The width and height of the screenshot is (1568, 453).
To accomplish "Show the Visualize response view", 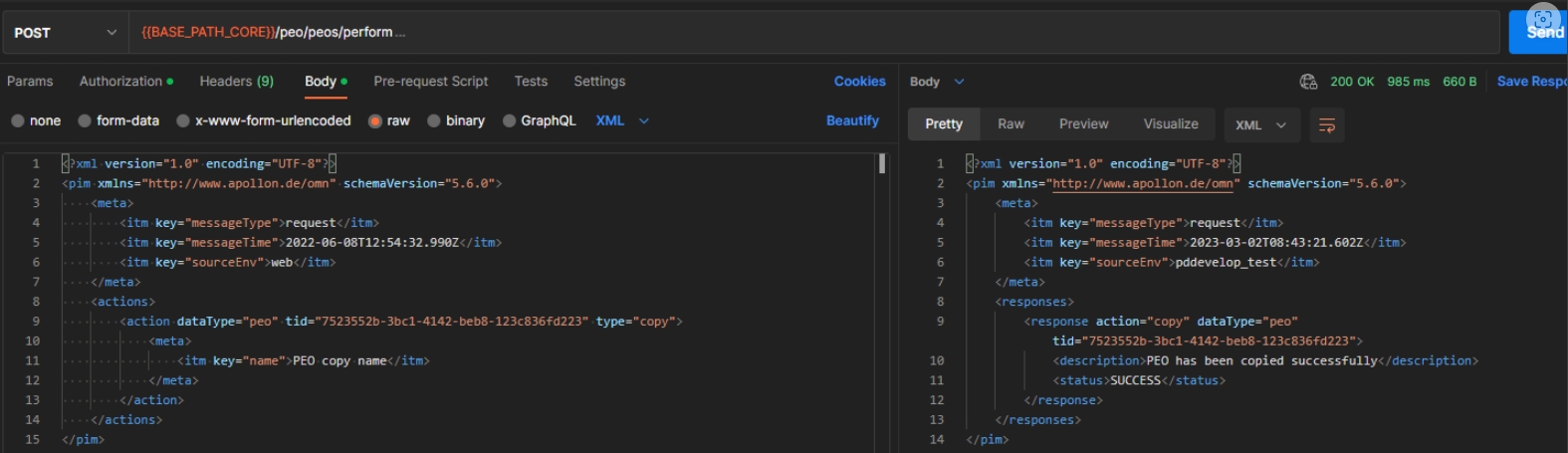I will (x=1170, y=124).
